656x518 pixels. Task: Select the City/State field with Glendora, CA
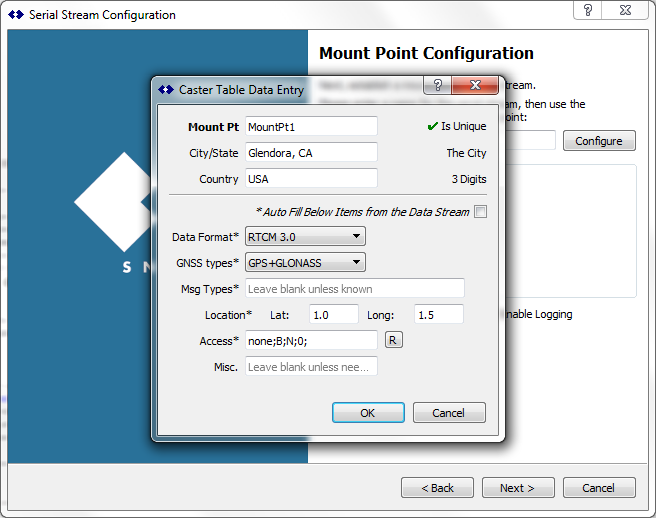point(311,152)
